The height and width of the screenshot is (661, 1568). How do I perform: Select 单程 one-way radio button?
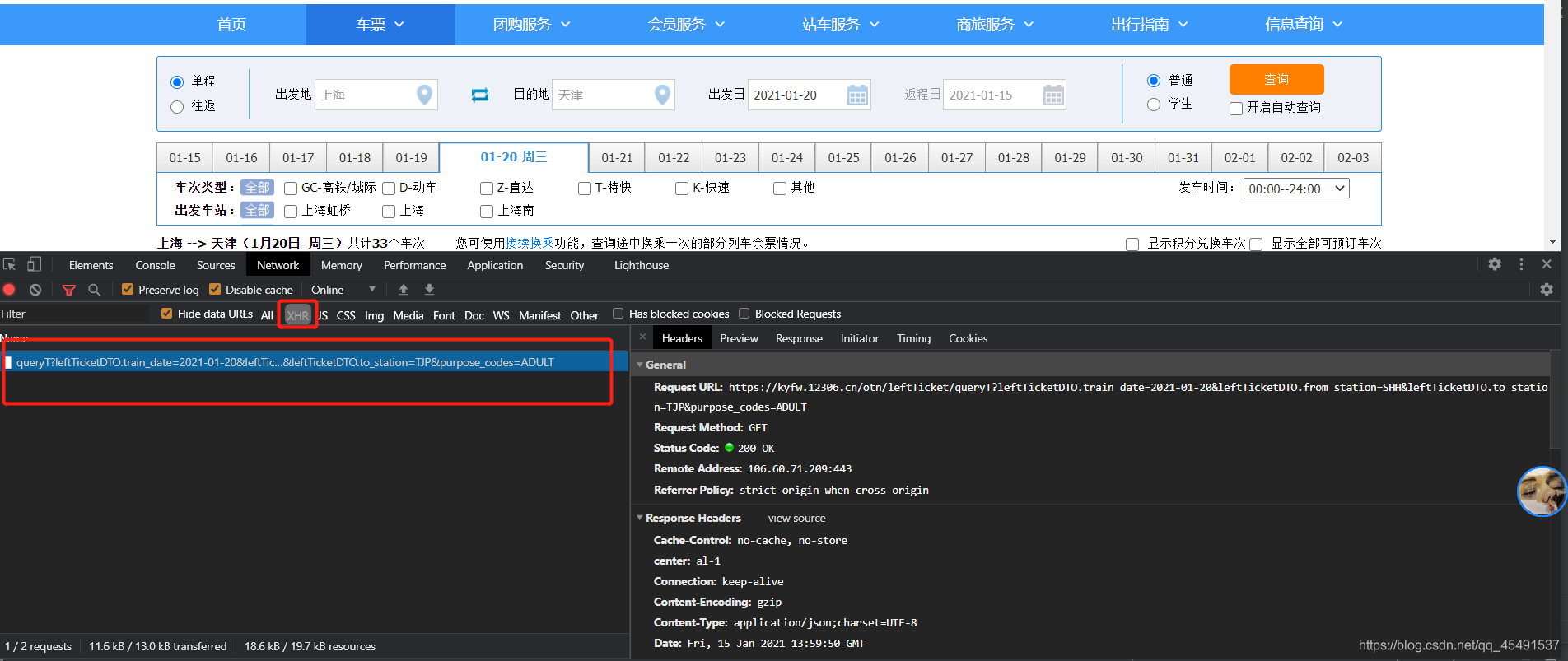coord(177,81)
